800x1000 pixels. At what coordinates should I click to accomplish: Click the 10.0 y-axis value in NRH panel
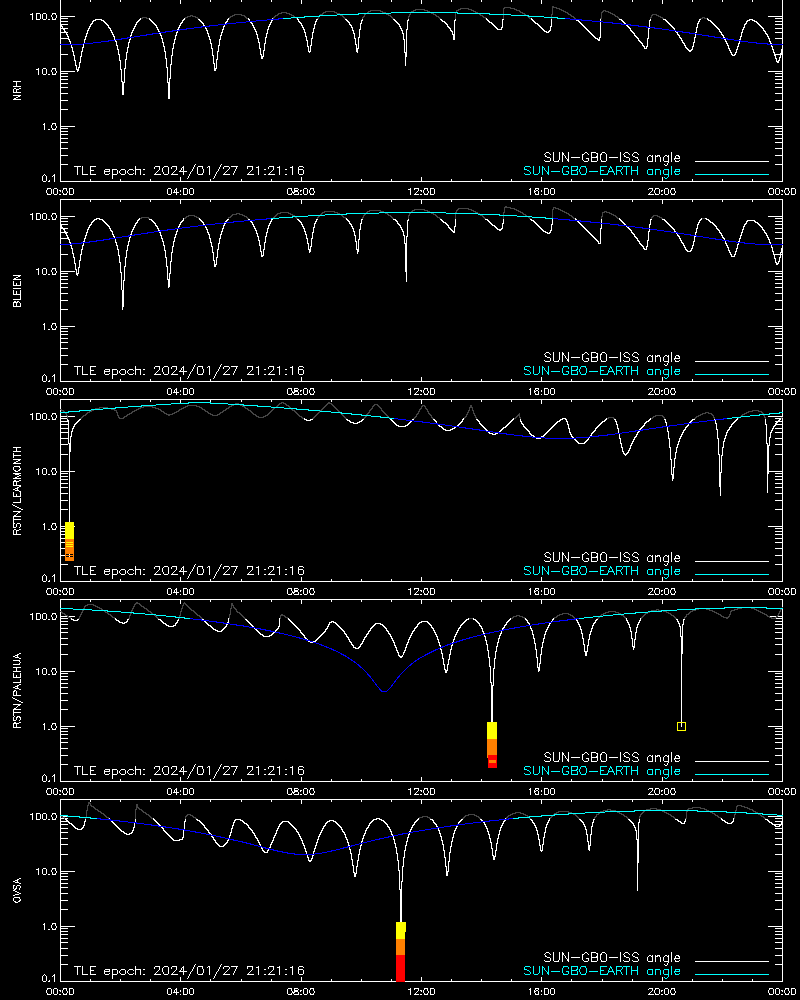pyautogui.click(x=45, y=72)
